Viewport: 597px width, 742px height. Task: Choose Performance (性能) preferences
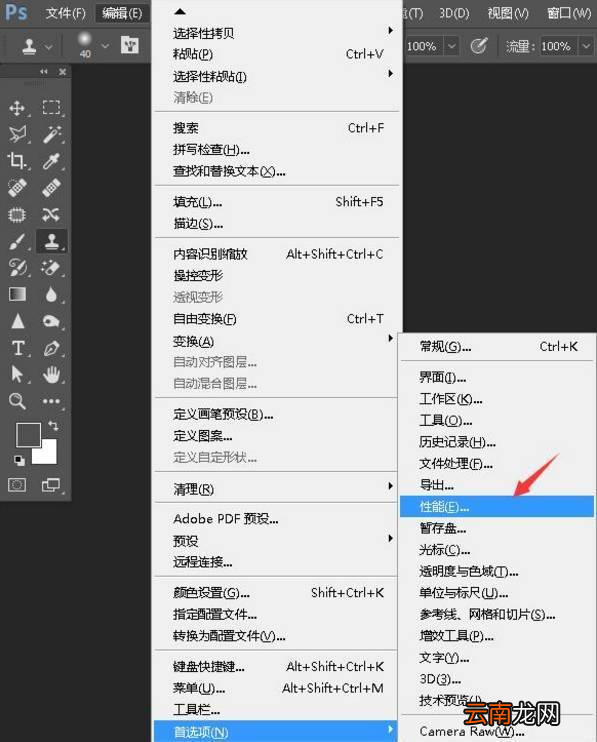(x=497, y=507)
